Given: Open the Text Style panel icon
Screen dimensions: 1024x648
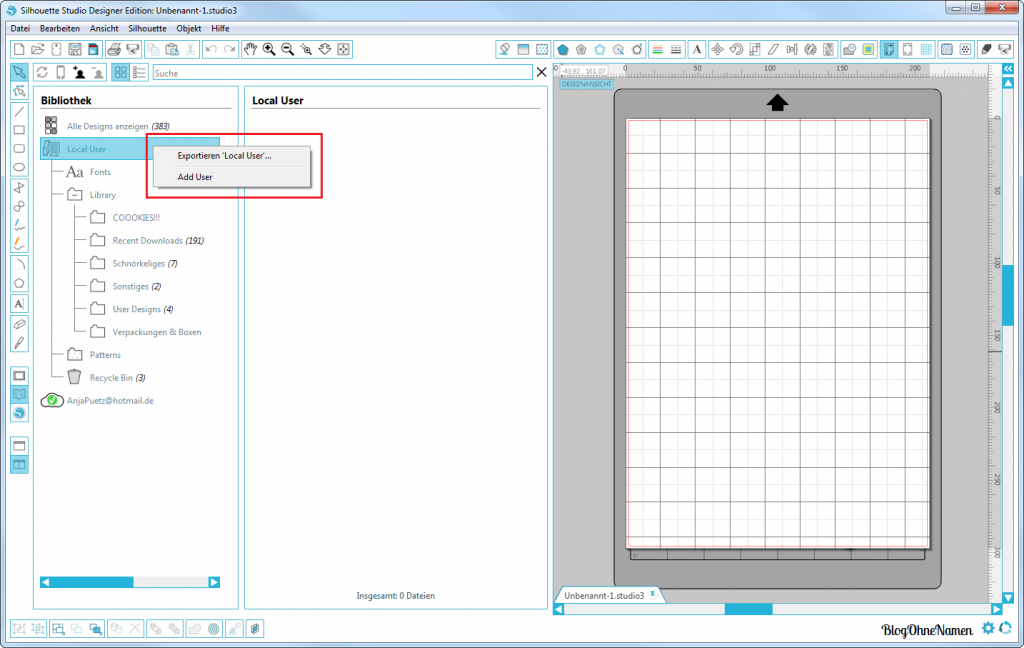Looking at the screenshot, I should point(696,49).
